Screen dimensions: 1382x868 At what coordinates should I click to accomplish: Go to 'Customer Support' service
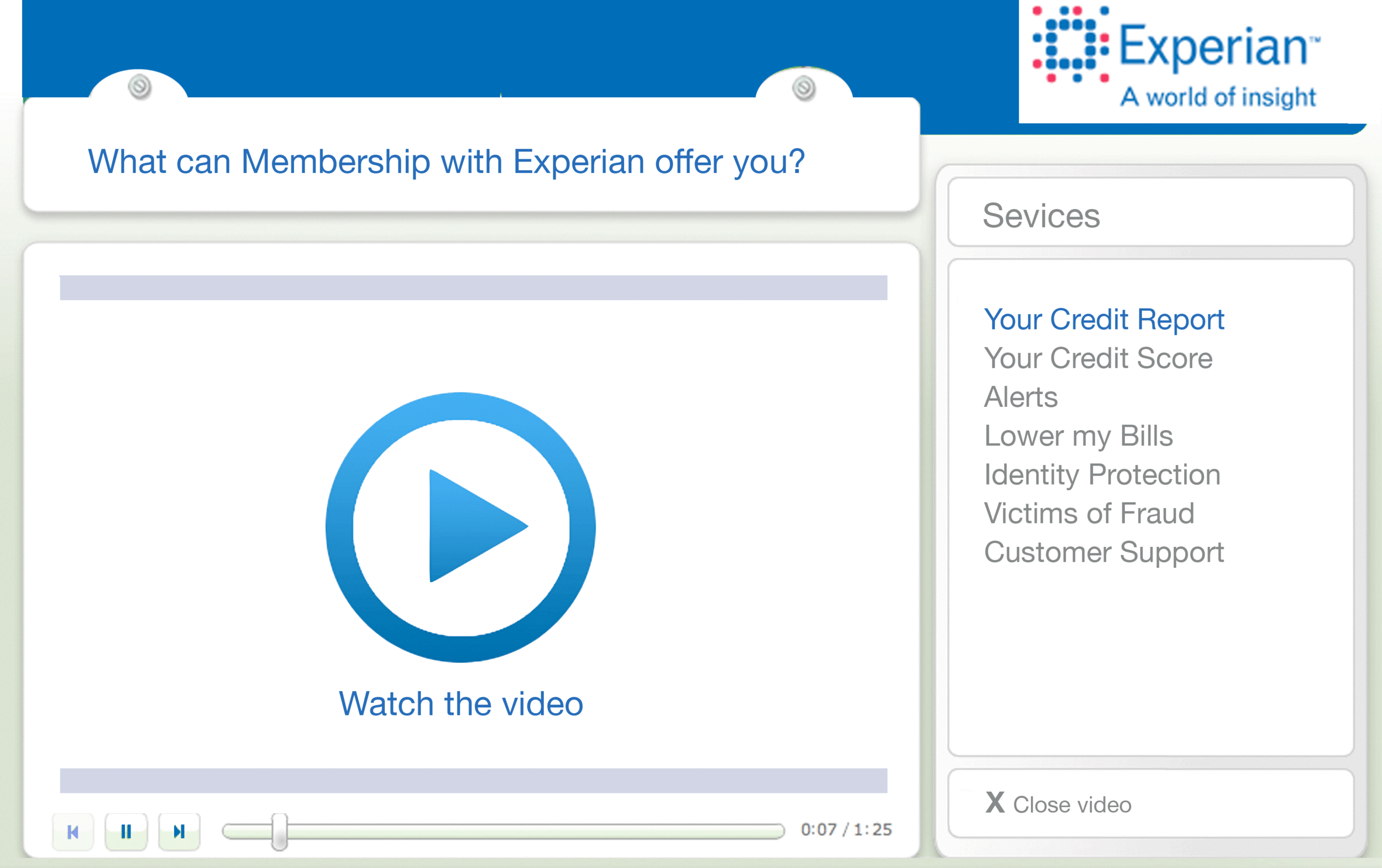click(x=1103, y=553)
